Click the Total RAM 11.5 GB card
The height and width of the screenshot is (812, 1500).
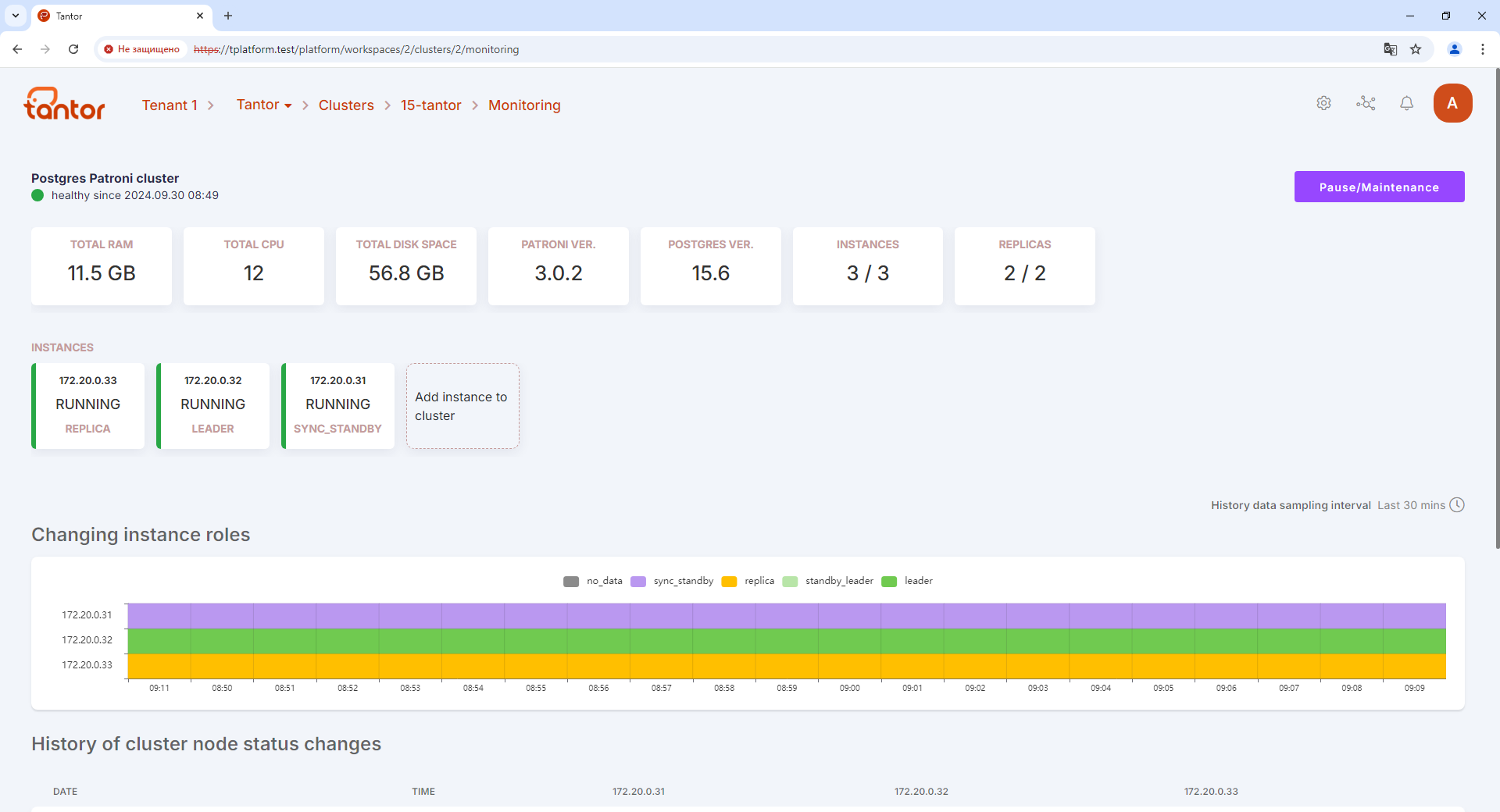[x=102, y=265]
